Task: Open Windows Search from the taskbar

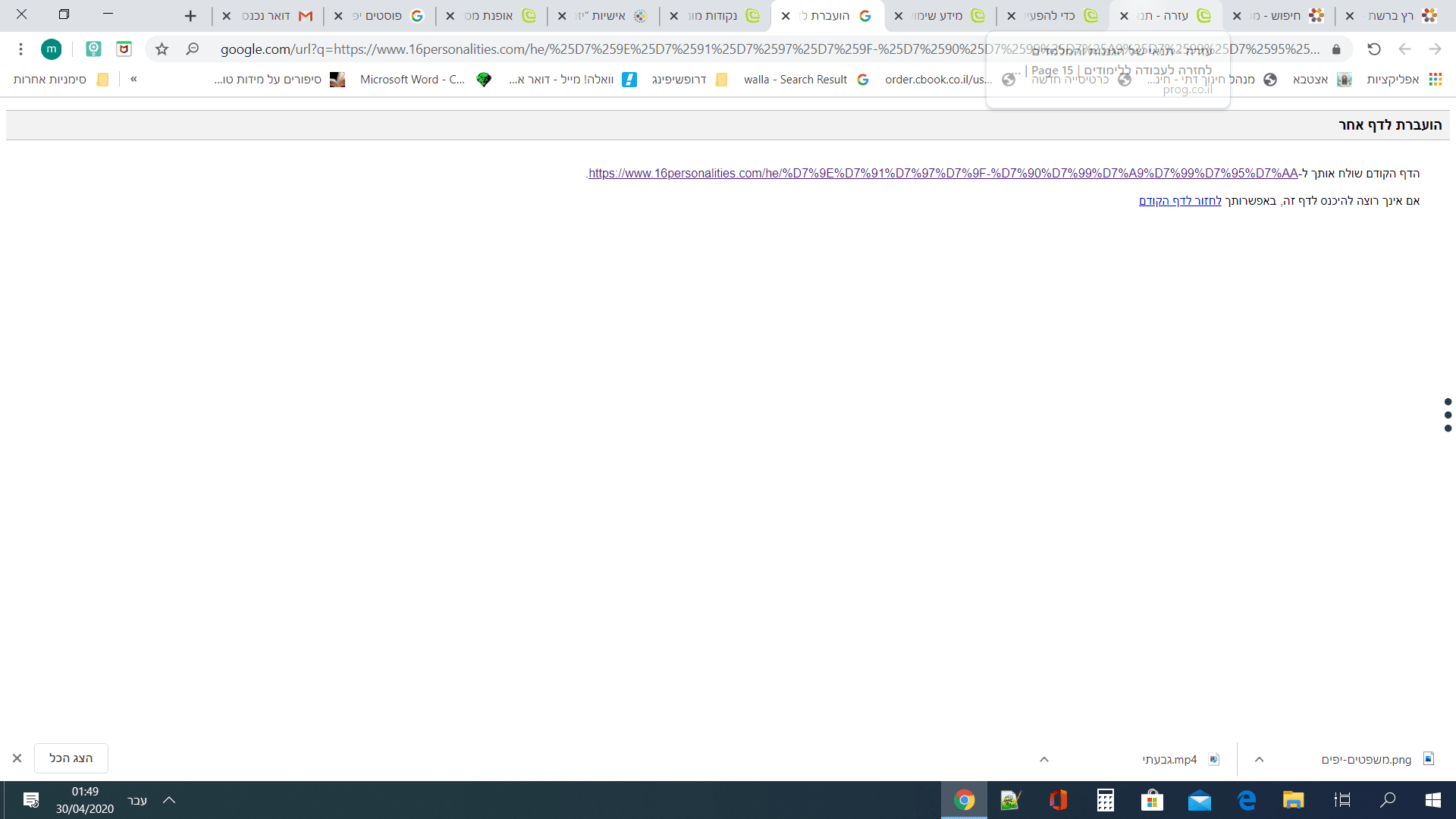Action: [1388, 800]
